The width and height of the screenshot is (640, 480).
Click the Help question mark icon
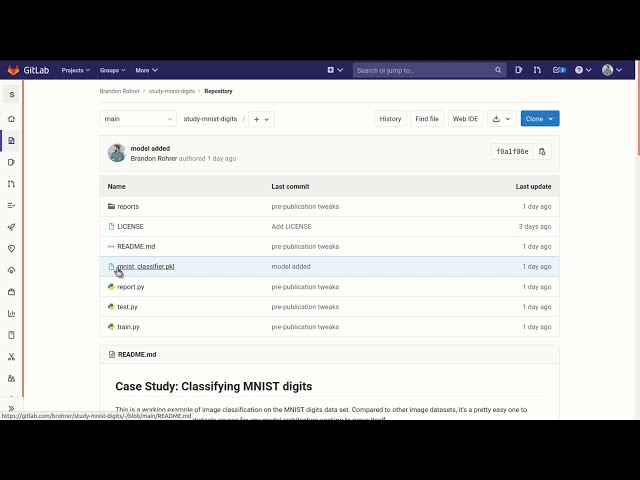pyautogui.click(x=580, y=70)
